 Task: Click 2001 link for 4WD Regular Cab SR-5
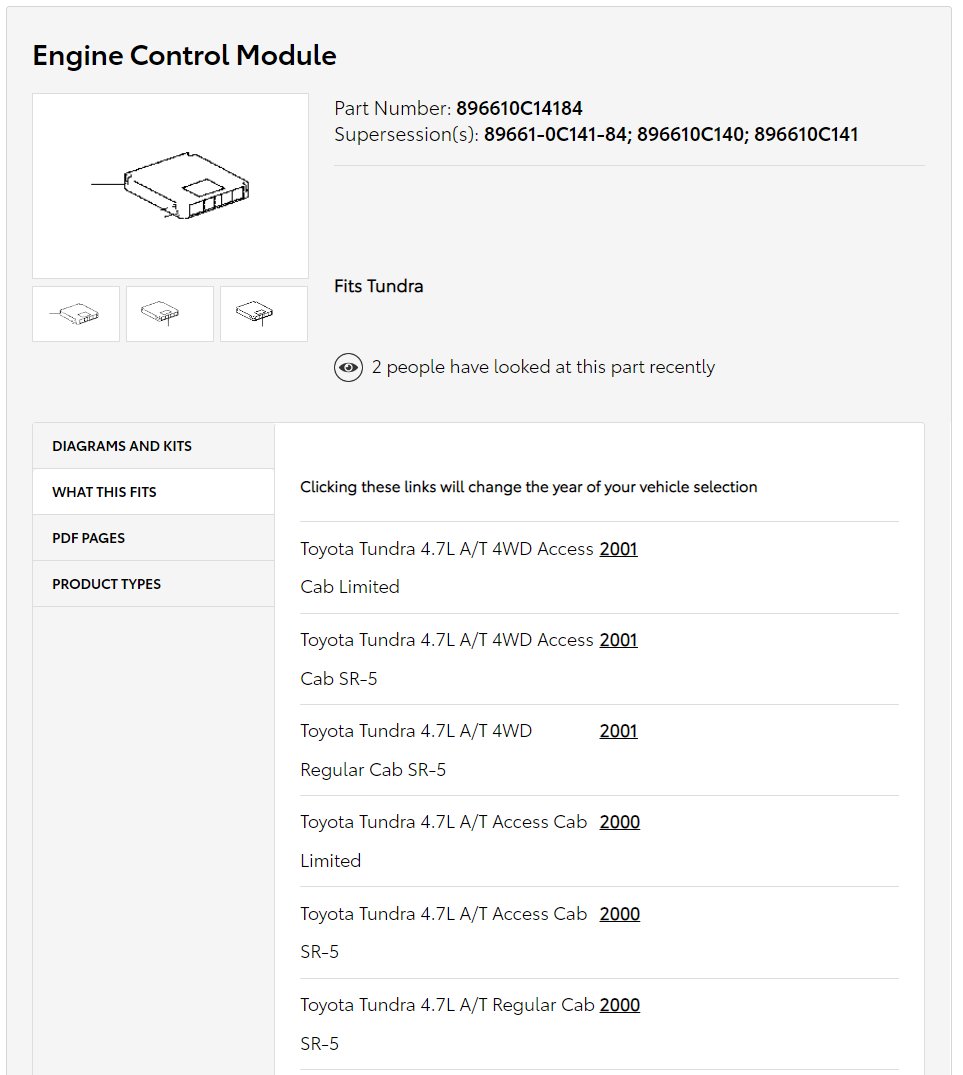[x=618, y=732]
